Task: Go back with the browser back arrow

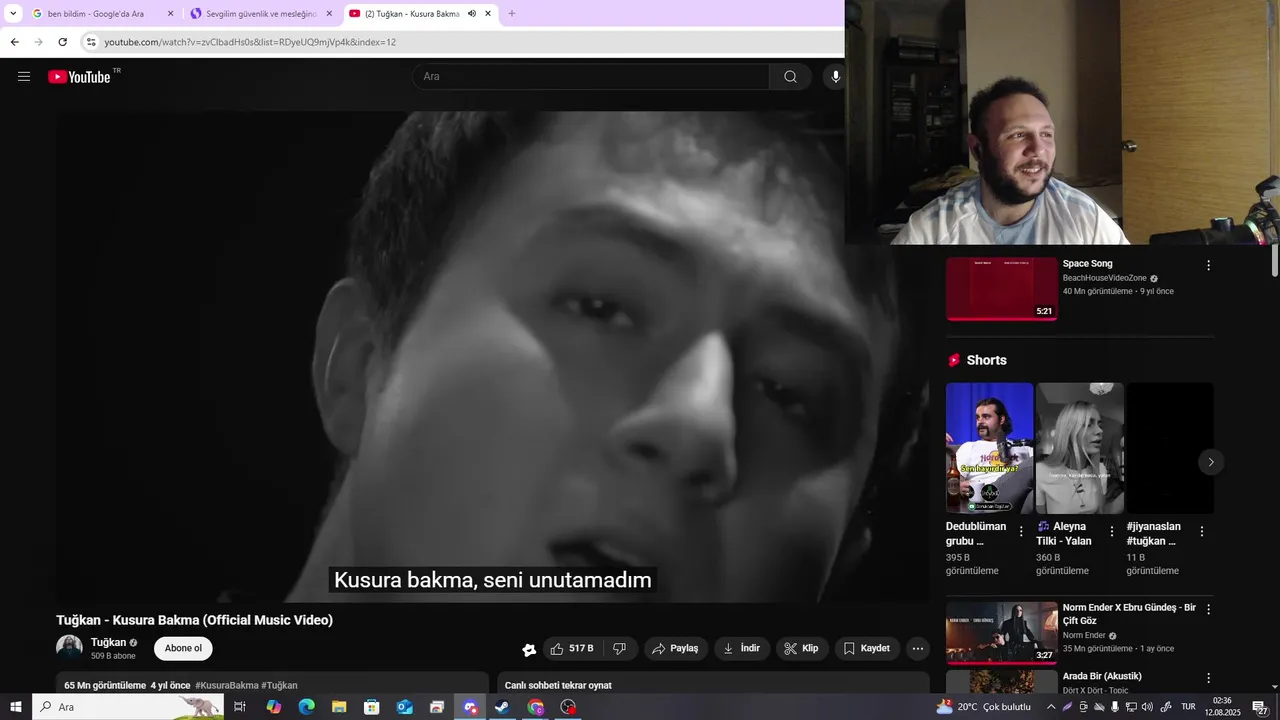Action: [x=14, y=42]
